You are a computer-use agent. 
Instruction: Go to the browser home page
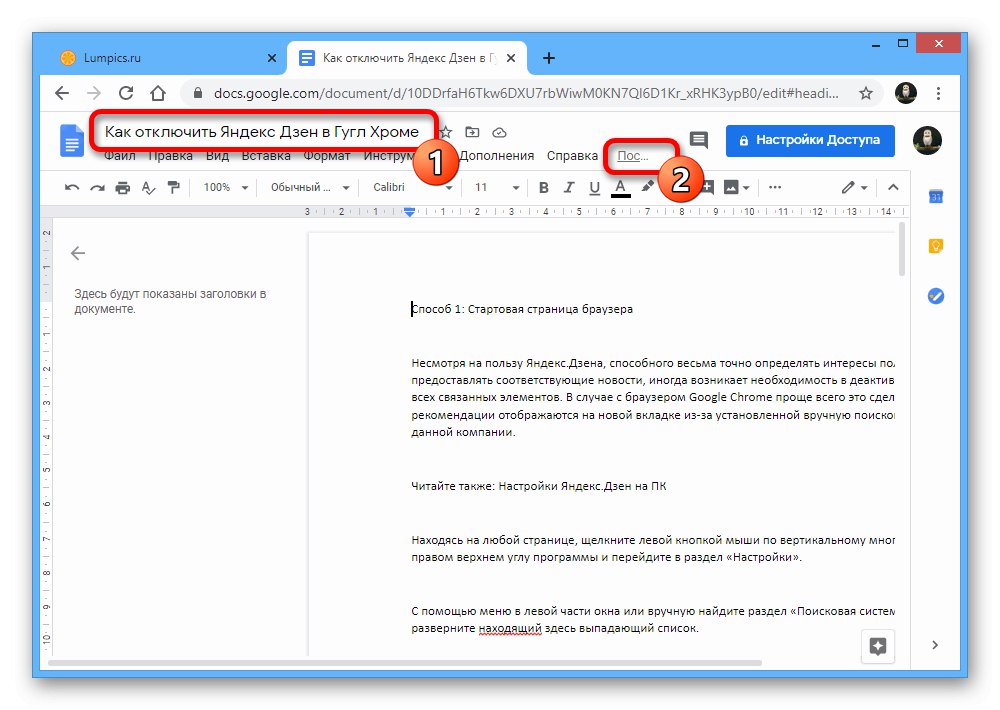[158, 93]
